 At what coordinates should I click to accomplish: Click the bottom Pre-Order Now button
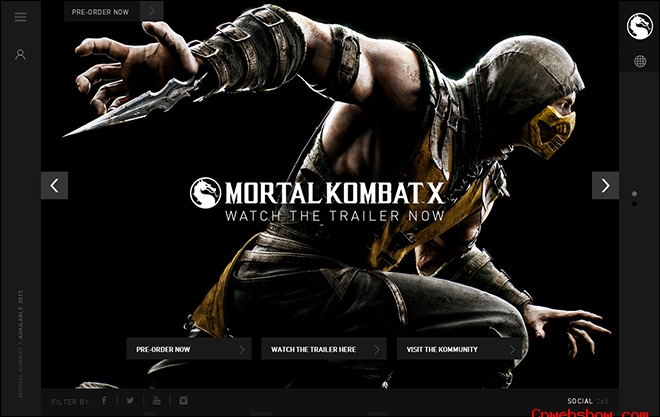pyautogui.click(x=189, y=349)
